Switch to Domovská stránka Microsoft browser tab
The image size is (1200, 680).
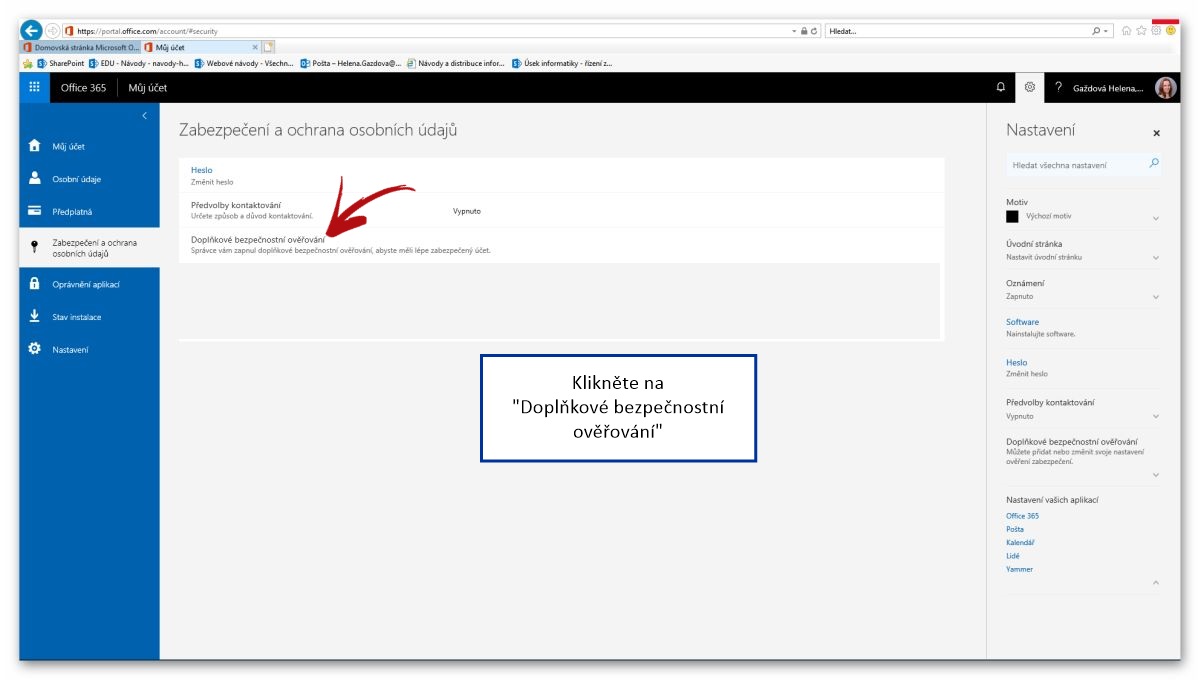80,46
